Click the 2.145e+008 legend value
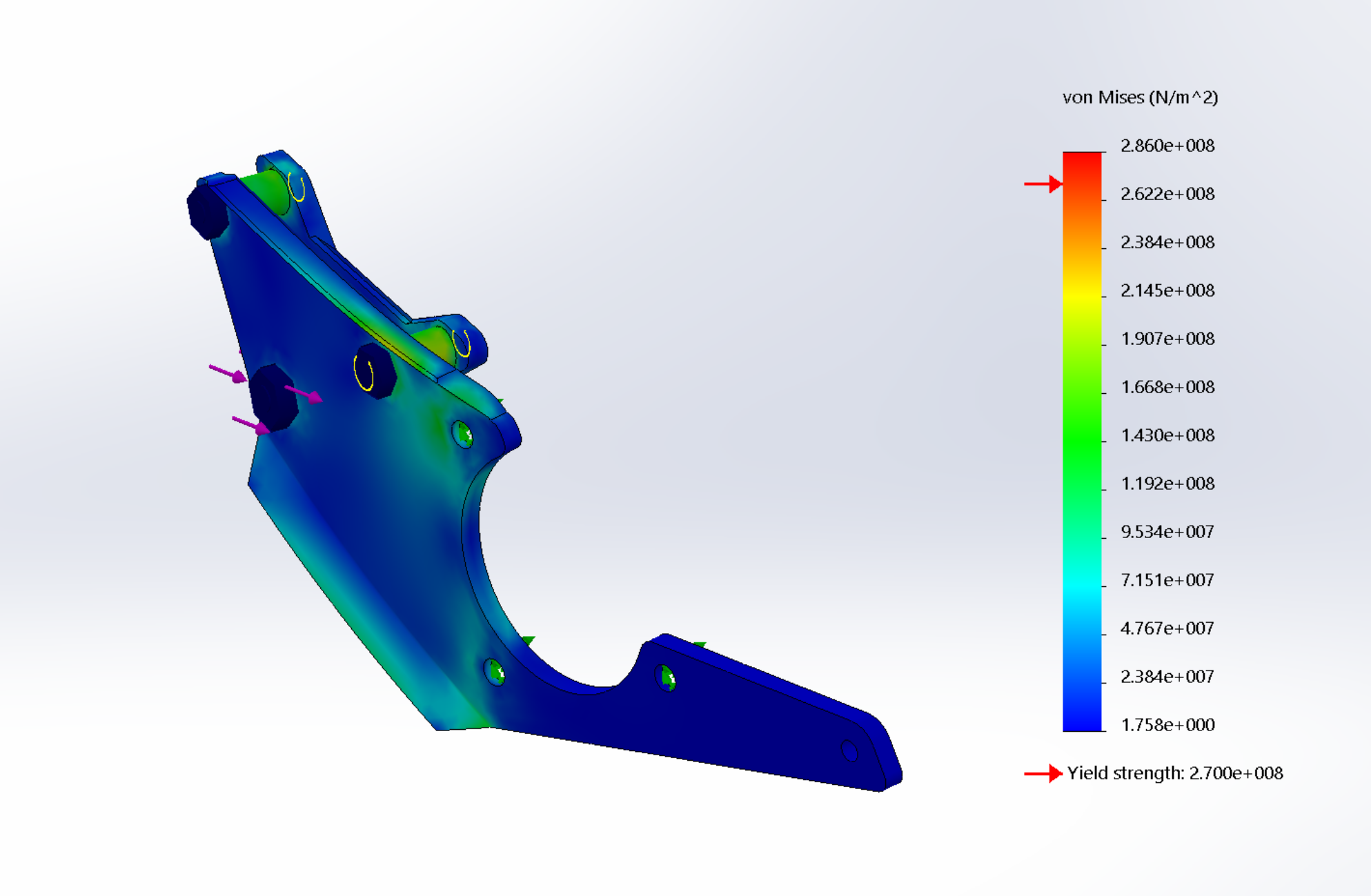The height and width of the screenshot is (896, 1371). coord(1167,290)
